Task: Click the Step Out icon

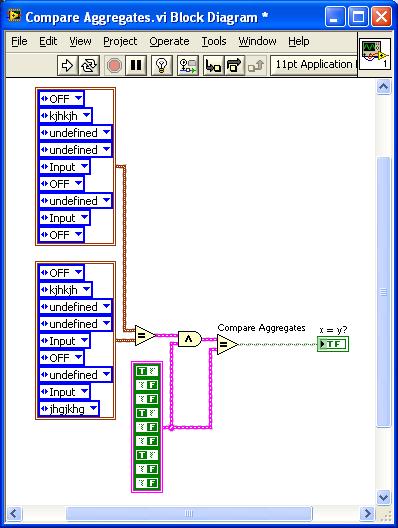Action: click(256, 65)
